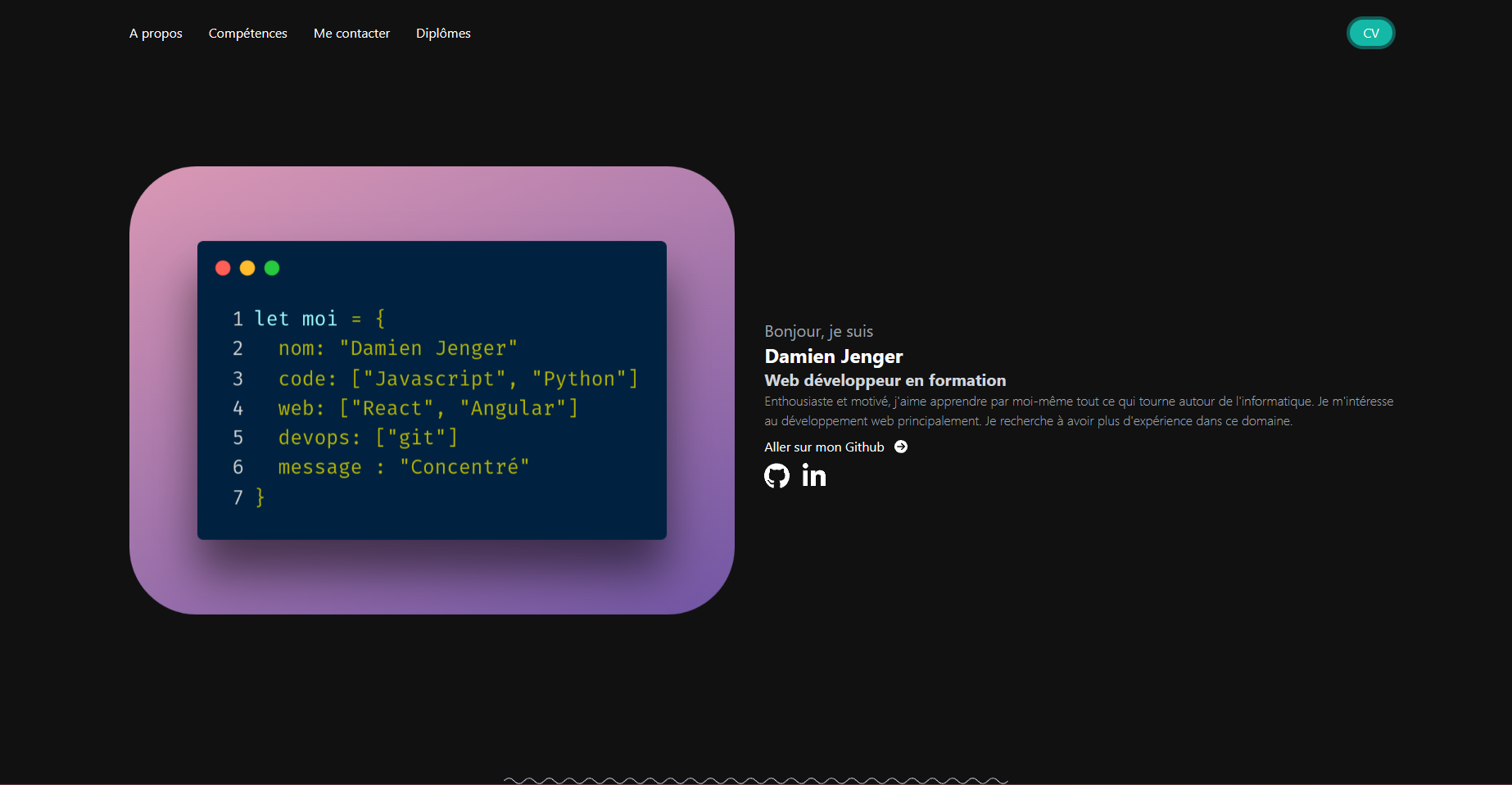Navigate to the Diplômes section

[443, 34]
